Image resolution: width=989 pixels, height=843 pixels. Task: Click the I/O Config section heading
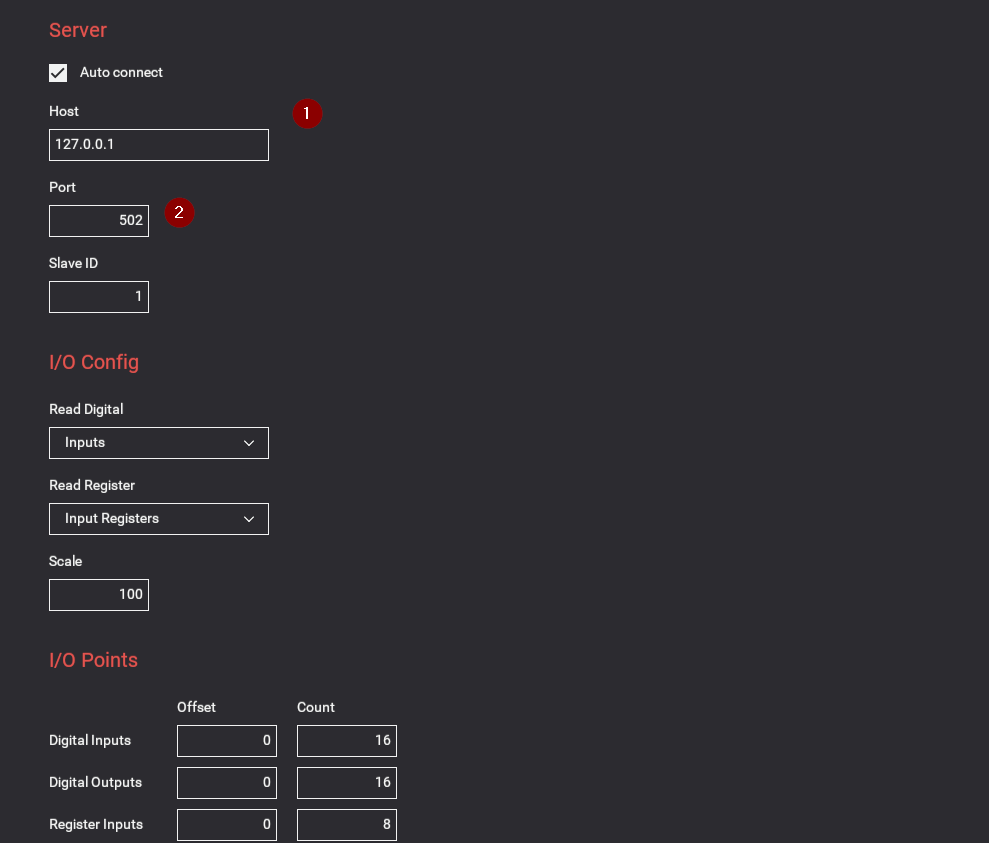(x=94, y=363)
